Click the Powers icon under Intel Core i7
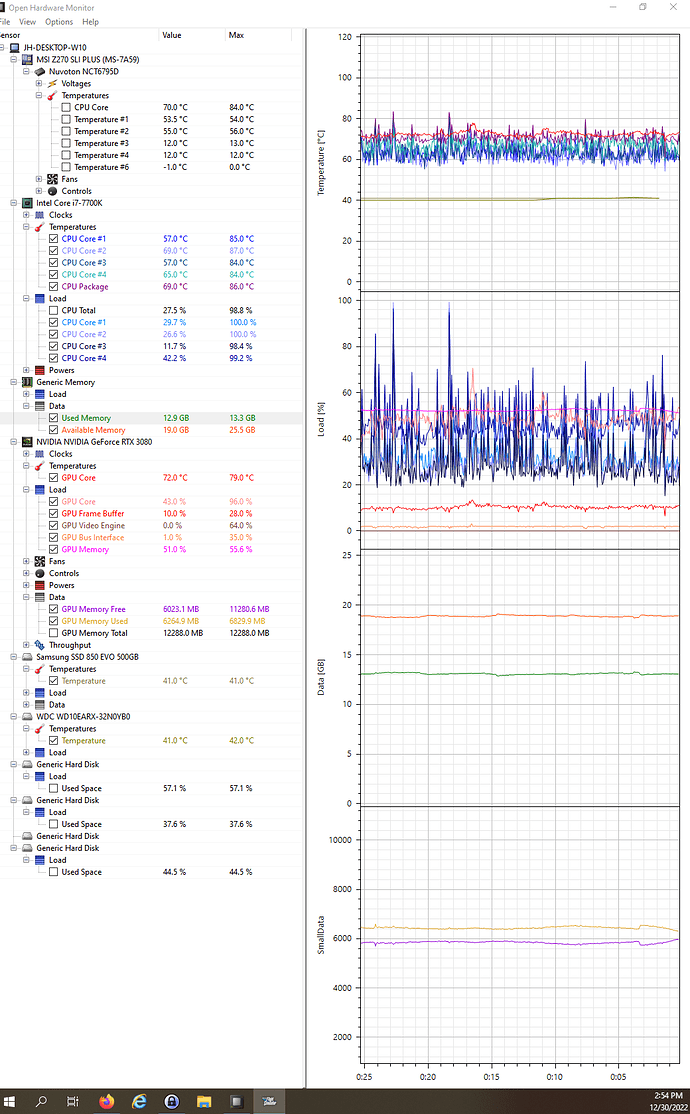Screen dimensions: 690x1114 40,370
